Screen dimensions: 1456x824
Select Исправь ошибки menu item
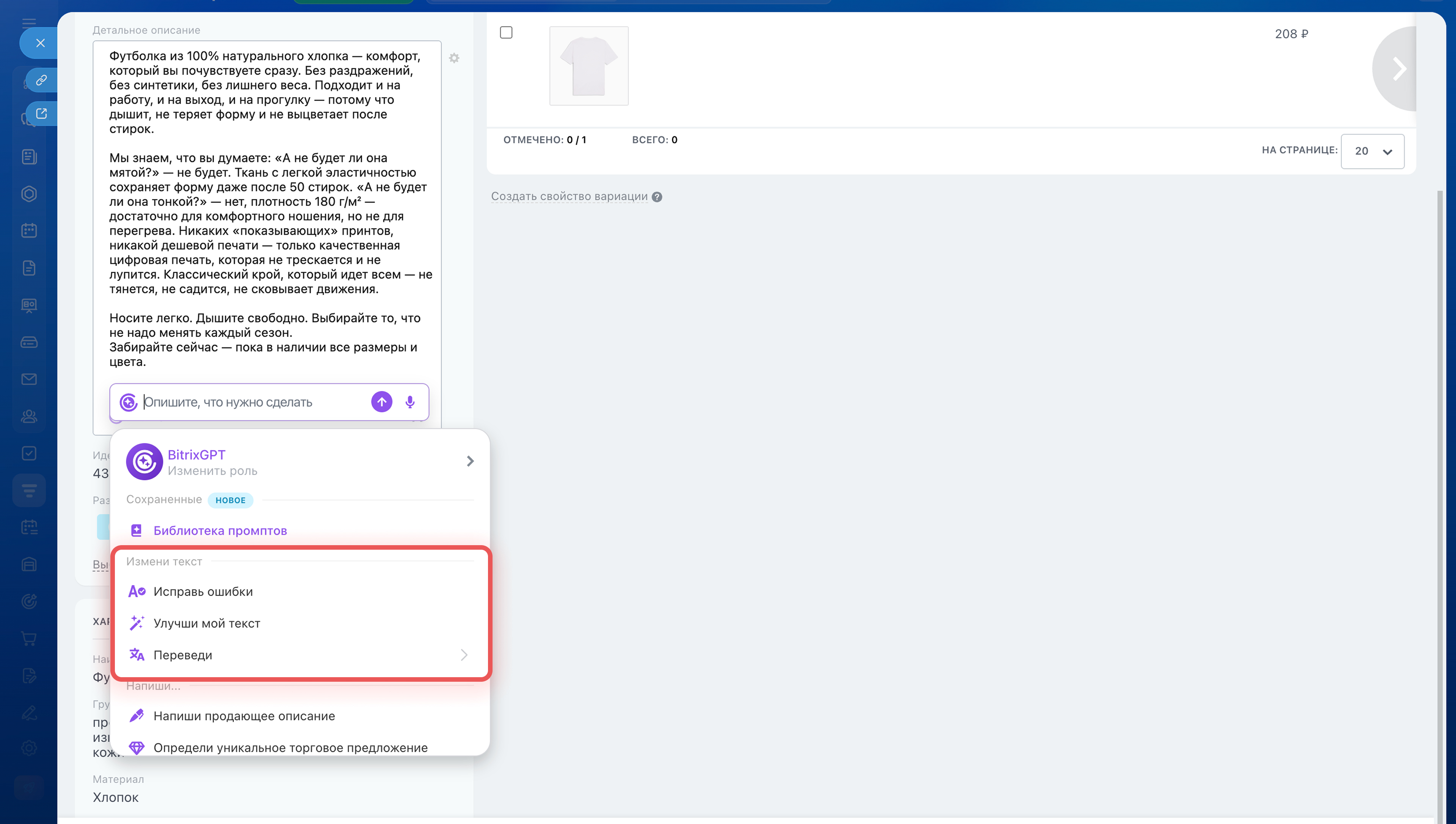pos(203,591)
